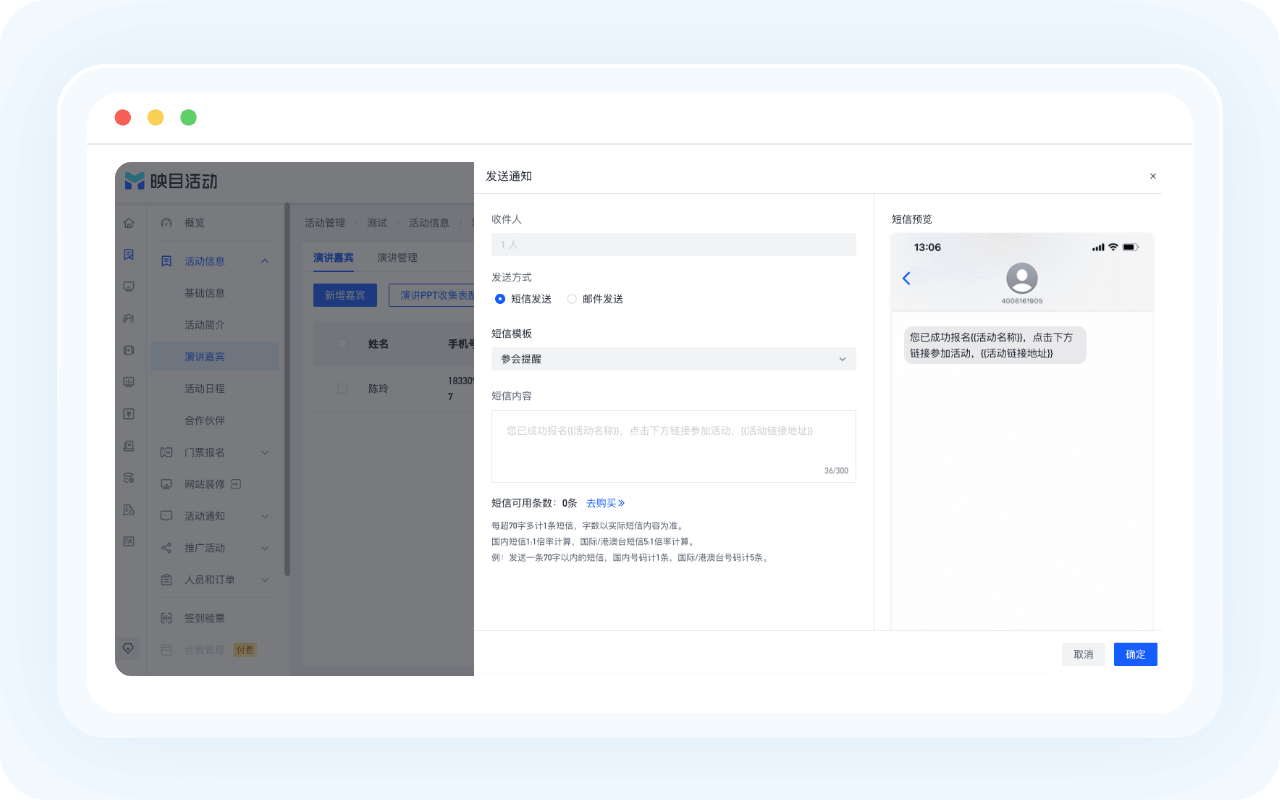Image resolution: width=1280 pixels, height=800 pixels.
Task: Open the 短信模板 dropdown showing 参会提醒
Action: pos(673,359)
